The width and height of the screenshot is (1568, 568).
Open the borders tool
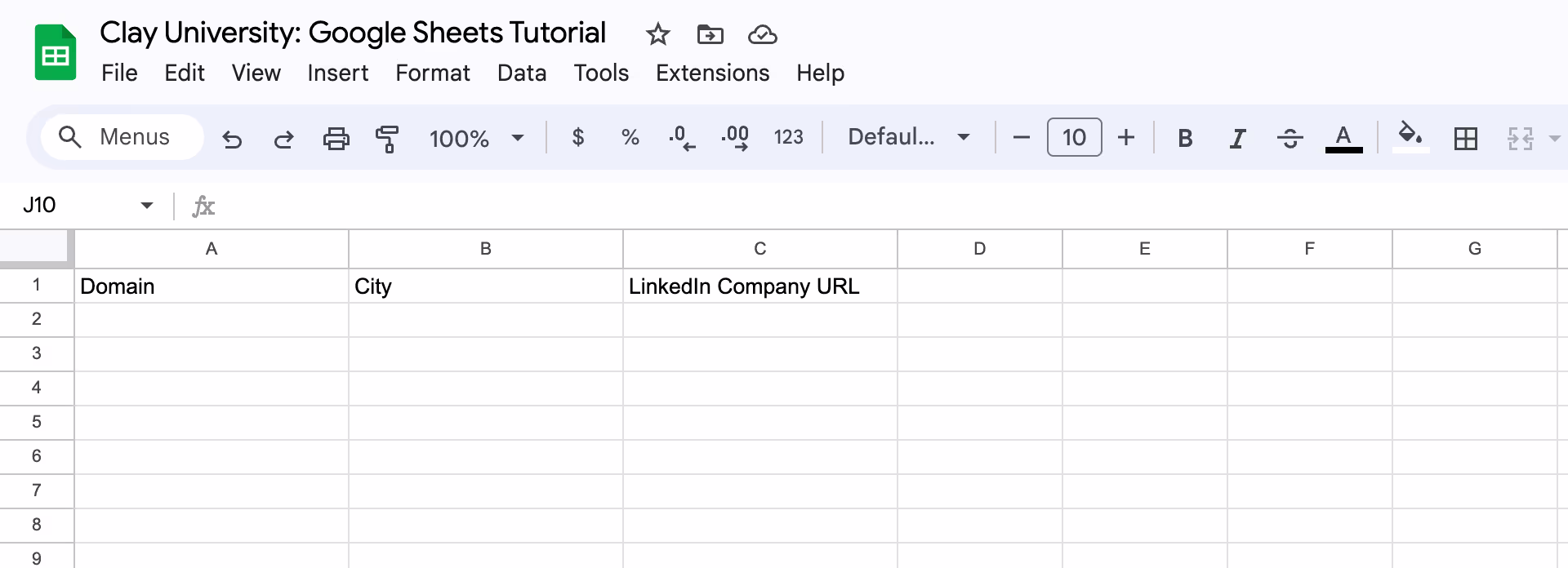(x=1466, y=138)
